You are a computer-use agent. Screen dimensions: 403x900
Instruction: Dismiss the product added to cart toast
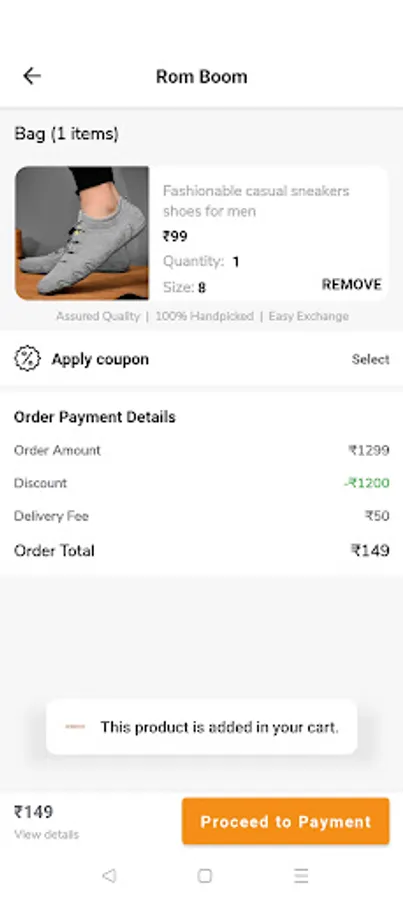coord(202,727)
